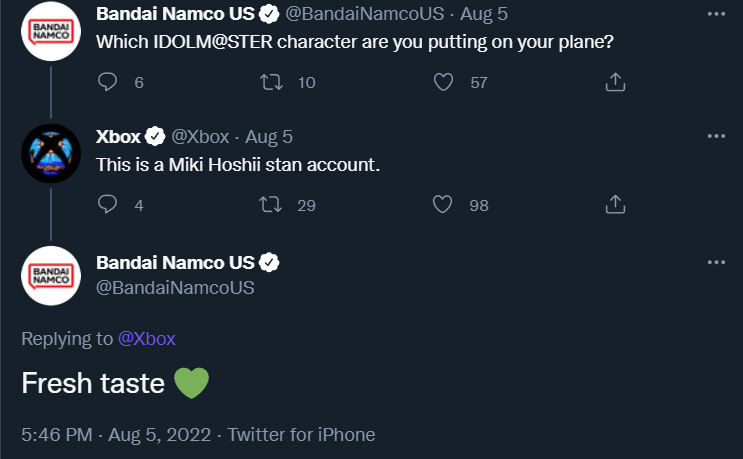Click the Aug 5 date on Xbox's tweet
The width and height of the screenshot is (743, 459).
(269, 136)
